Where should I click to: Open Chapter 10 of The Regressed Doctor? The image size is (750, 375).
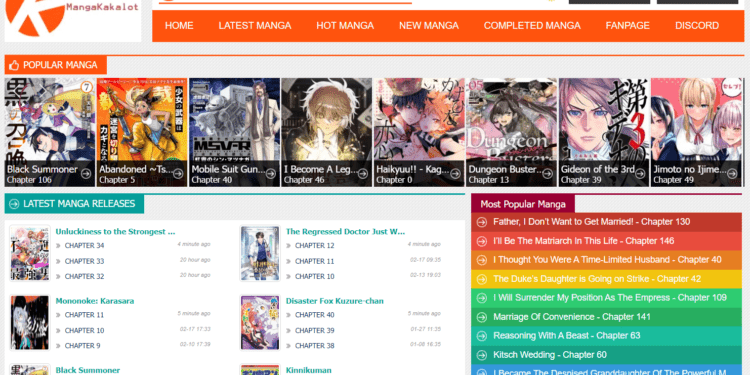click(314, 276)
